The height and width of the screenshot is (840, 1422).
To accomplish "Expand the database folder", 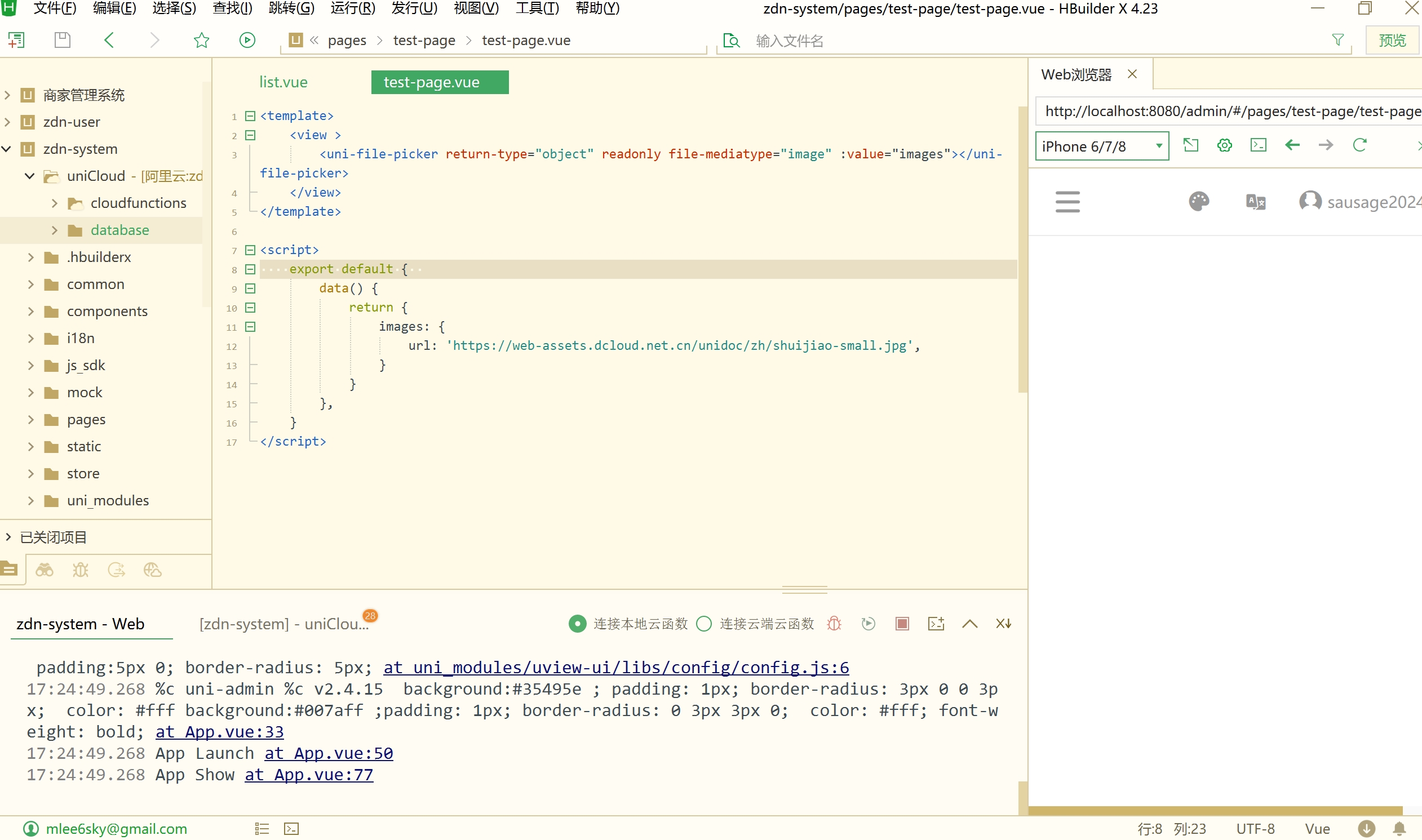I will click(54, 230).
